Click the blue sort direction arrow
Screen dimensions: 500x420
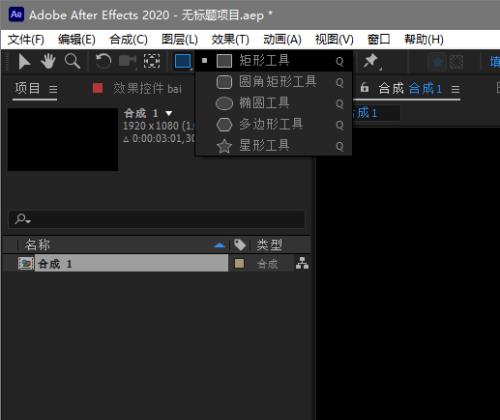click(x=219, y=246)
